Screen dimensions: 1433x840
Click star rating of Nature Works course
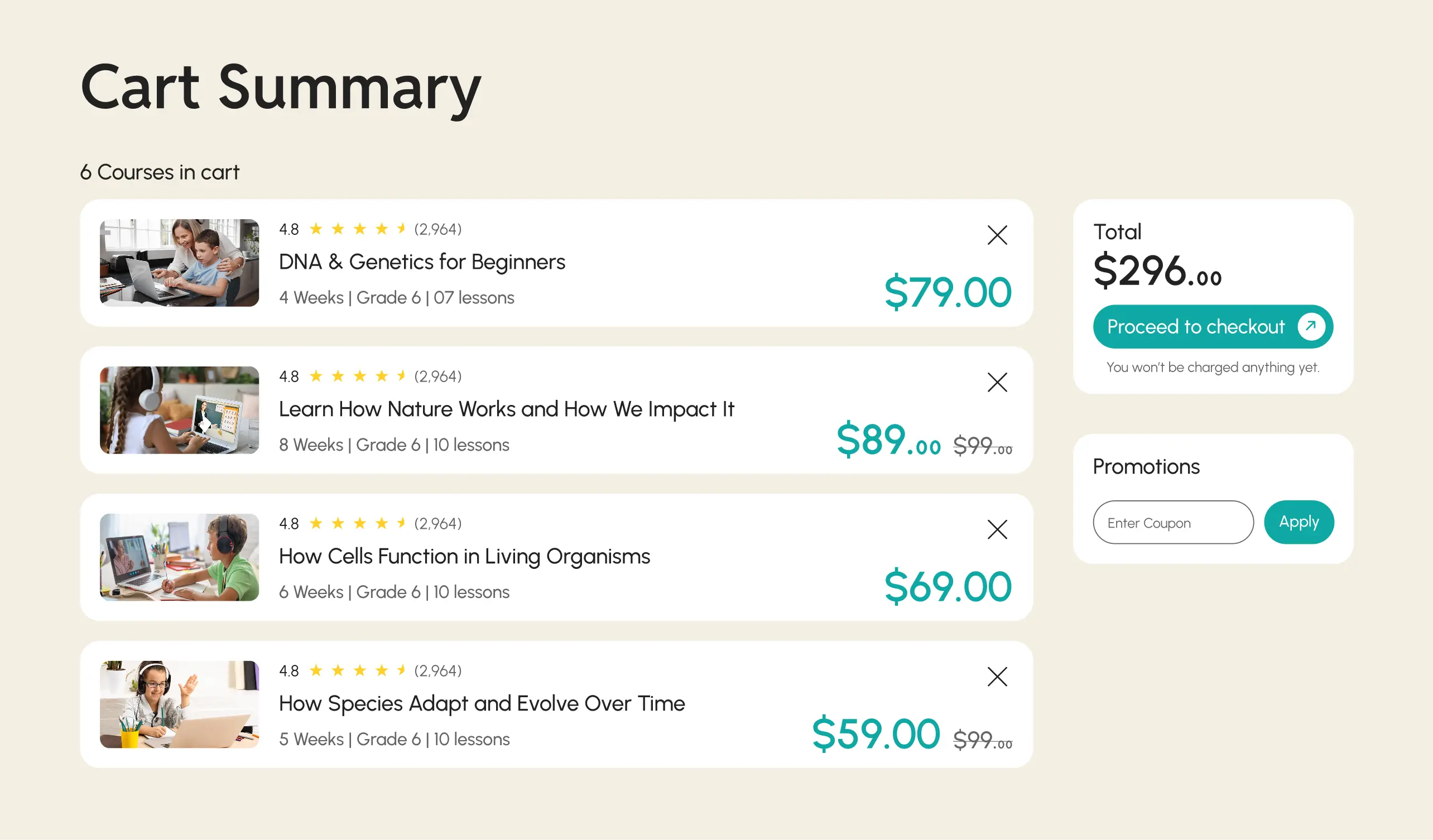[x=357, y=376]
